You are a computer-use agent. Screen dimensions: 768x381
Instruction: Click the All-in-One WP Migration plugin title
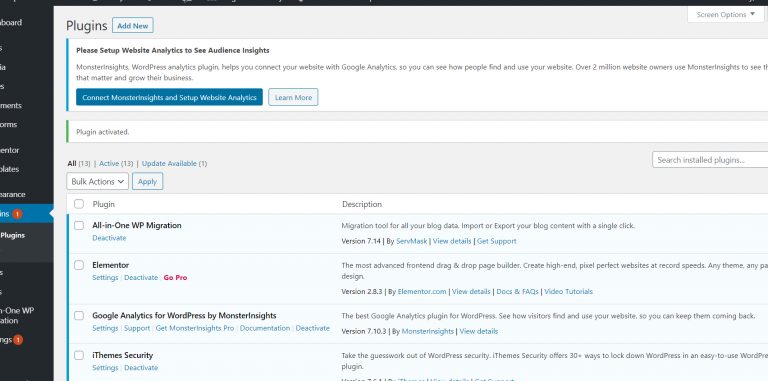(x=137, y=225)
